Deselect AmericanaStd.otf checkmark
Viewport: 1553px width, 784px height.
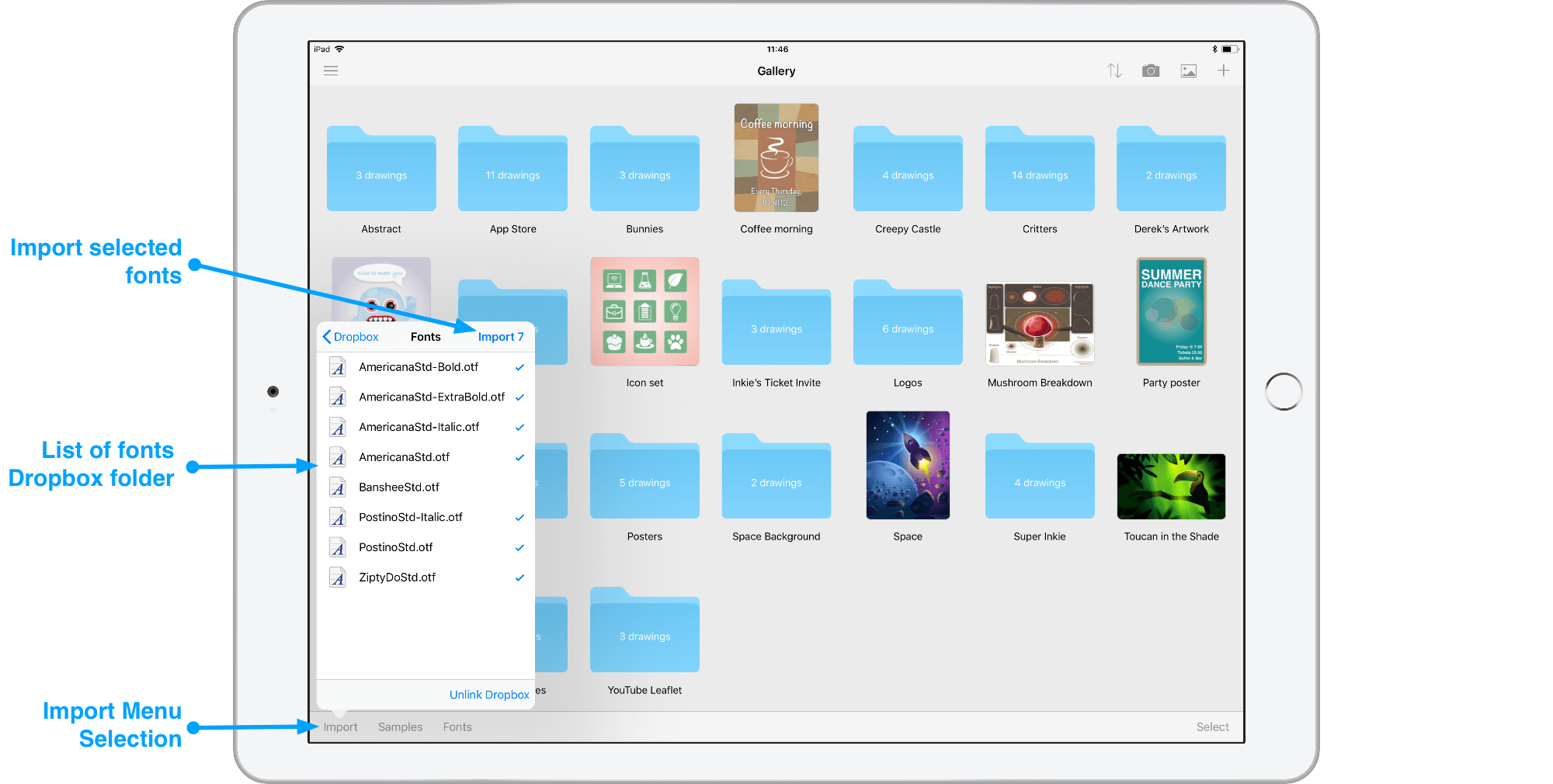(519, 458)
